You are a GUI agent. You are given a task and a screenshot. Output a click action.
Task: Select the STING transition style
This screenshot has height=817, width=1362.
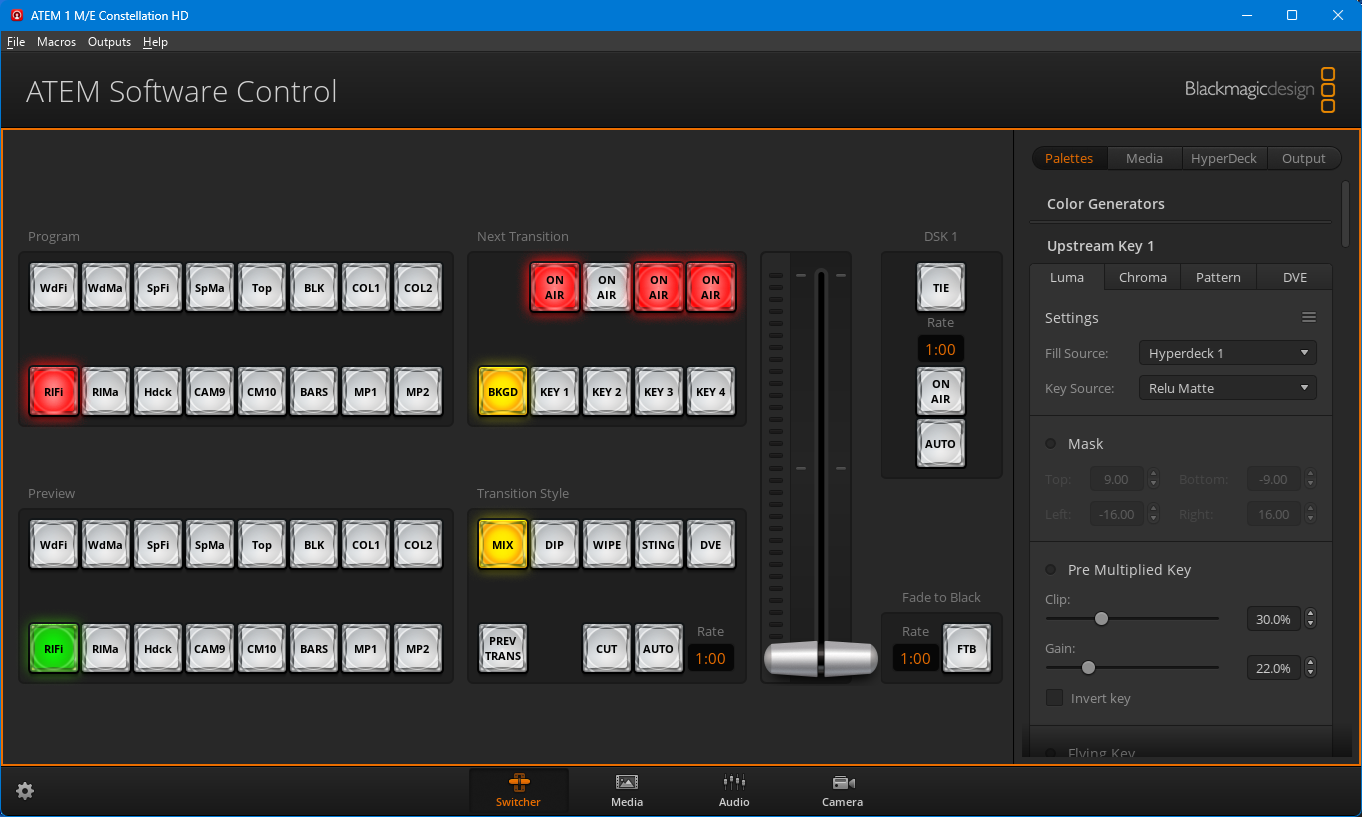(659, 545)
